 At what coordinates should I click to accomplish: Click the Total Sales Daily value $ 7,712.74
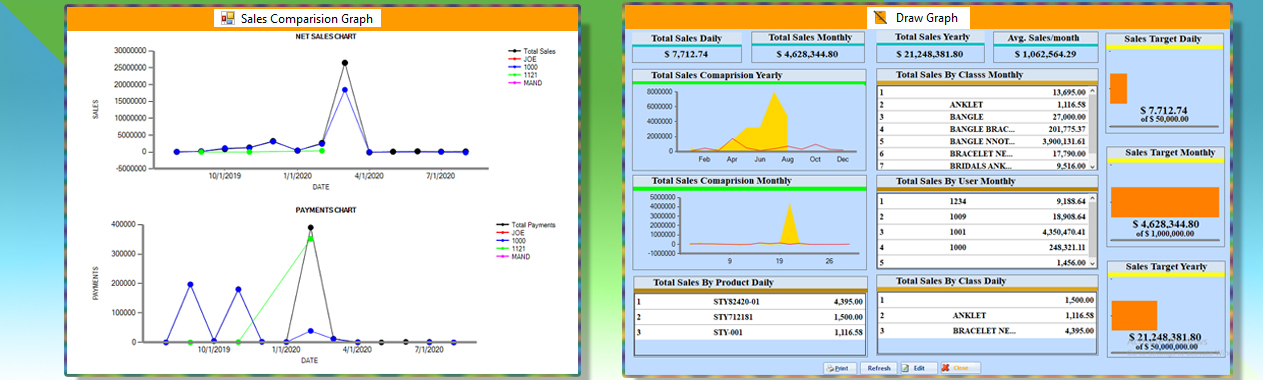(x=686, y=54)
